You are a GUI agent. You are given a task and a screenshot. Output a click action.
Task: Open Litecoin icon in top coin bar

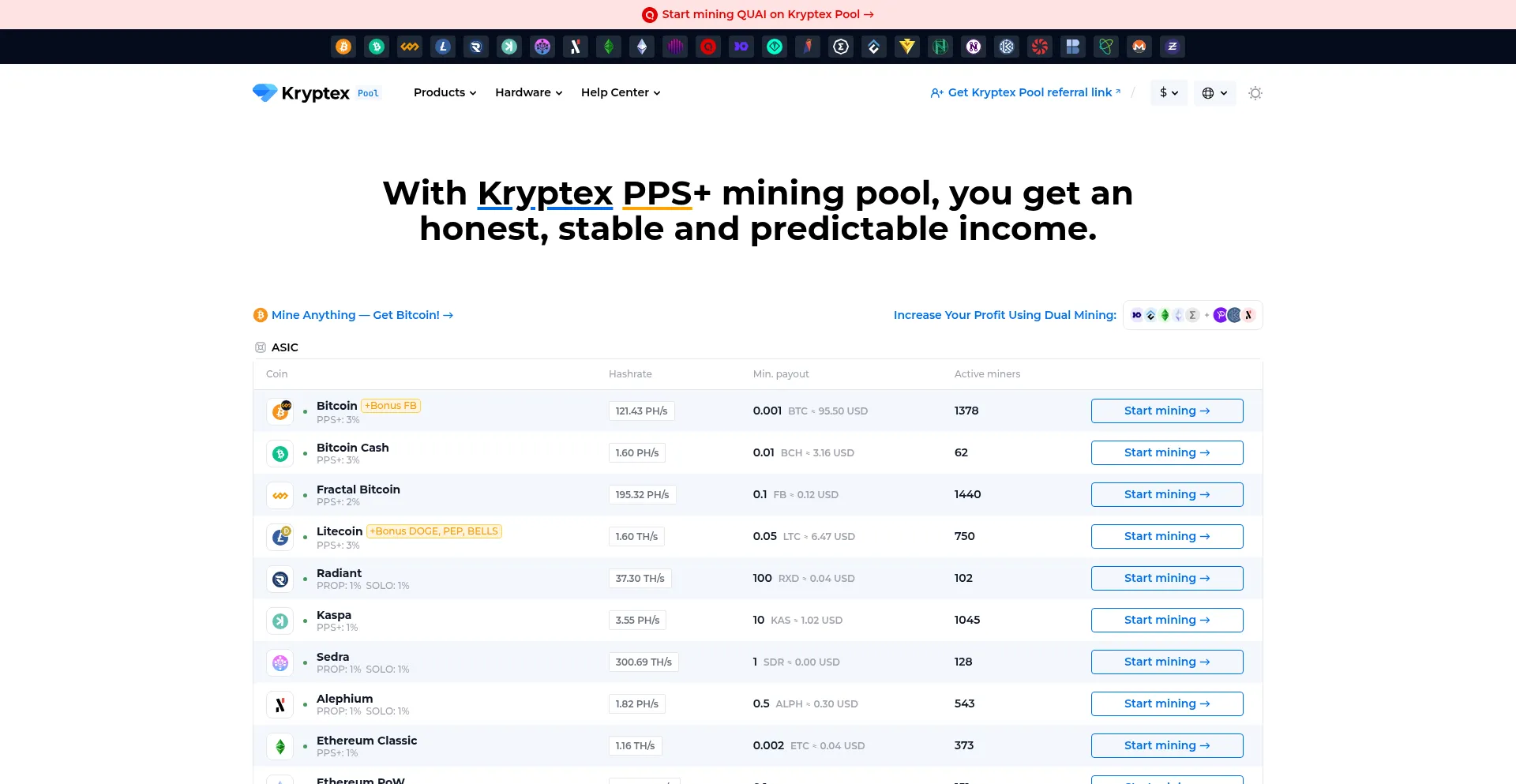(443, 47)
